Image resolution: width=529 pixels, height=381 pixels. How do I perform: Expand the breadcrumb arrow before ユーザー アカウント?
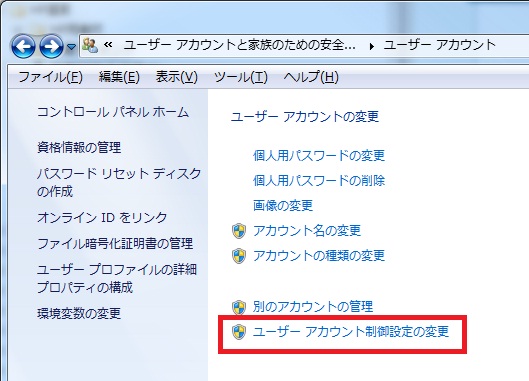tap(371, 46)
